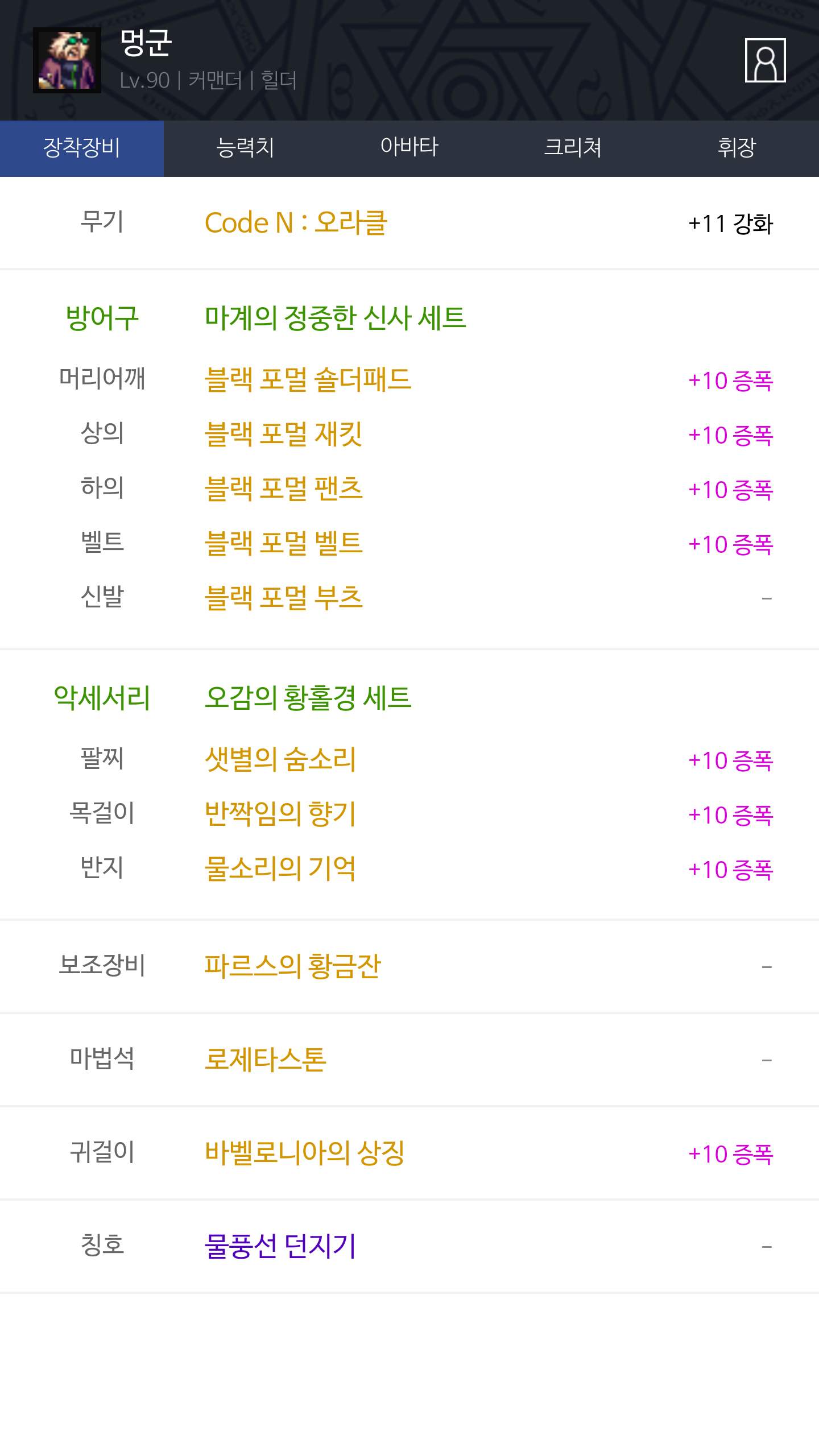Select the 장착장비 tab
This screenshot has width=819, height=1456.
pos(82,148)
